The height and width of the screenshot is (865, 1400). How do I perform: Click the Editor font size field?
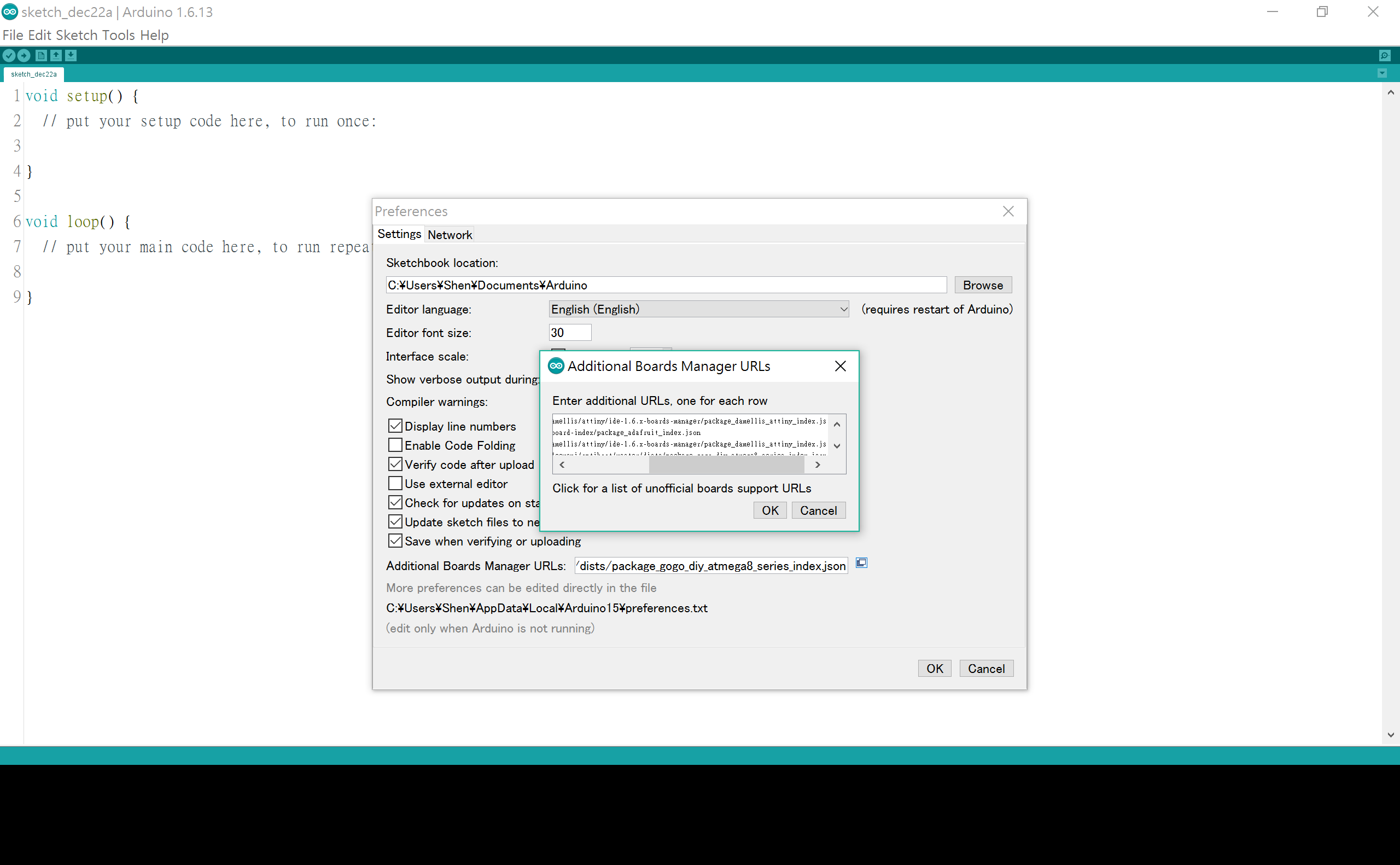[x=570, y=333]
